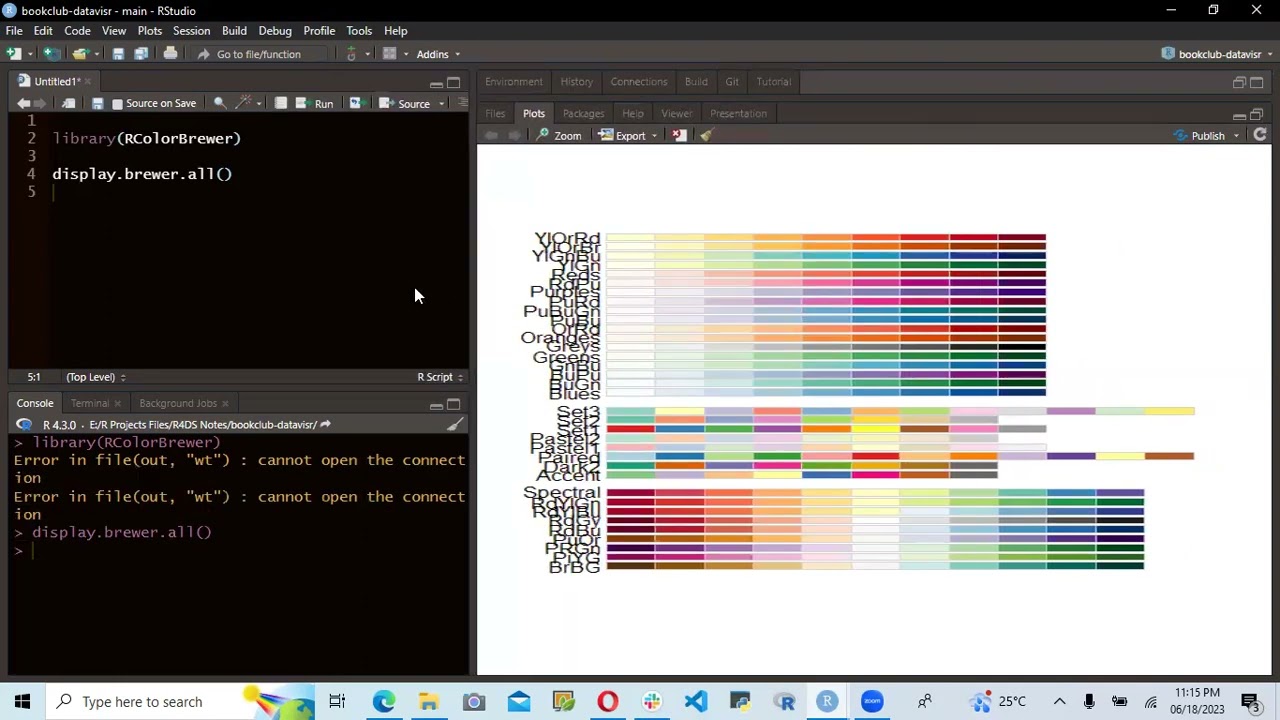Open the (Top Level) scope selector
Screen dimensions: 1280x720
(x=95, y=377)
